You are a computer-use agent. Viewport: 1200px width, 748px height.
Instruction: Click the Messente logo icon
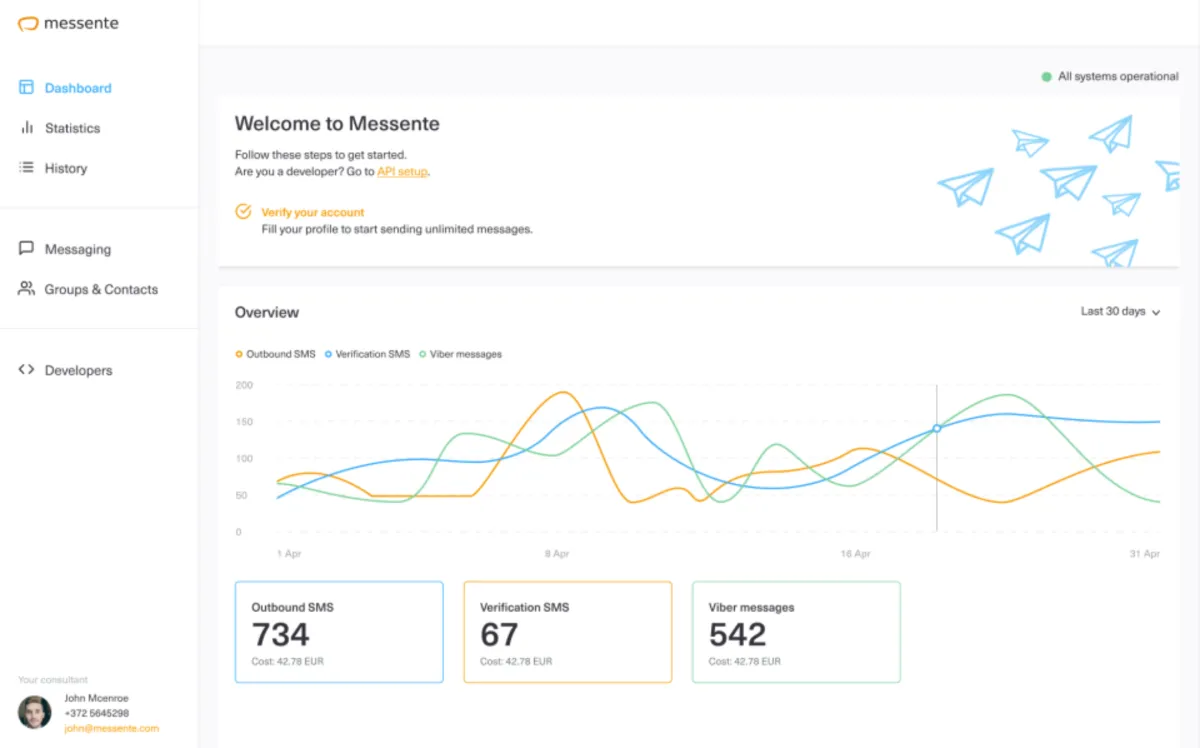pyautogui.click(x=28, y=23)
